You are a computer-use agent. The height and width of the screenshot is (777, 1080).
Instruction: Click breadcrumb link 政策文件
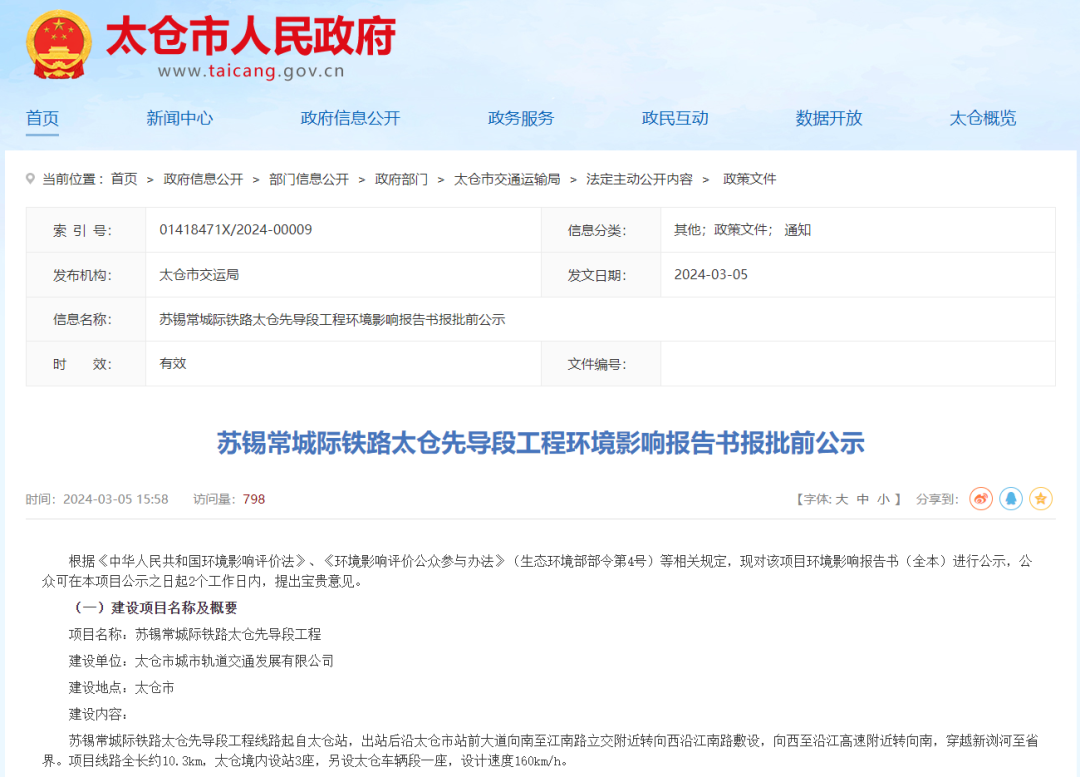click(749, 179)
